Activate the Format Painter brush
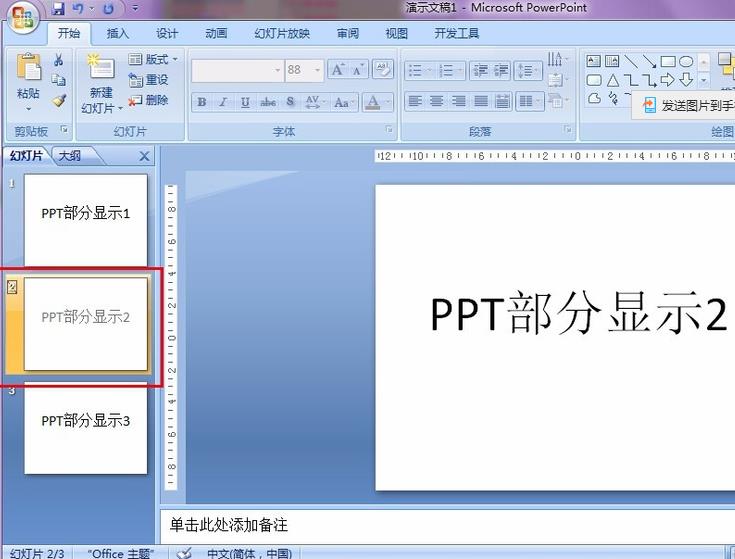This screenshot has height=559, width=735. click(x=59, y=100)
